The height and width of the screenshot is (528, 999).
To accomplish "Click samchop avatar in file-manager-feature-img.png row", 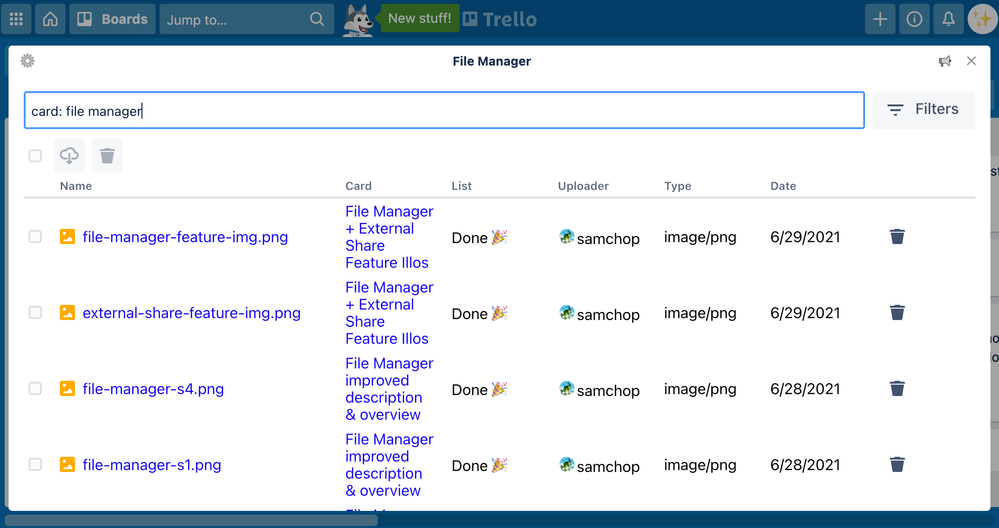I will point(566,237).
